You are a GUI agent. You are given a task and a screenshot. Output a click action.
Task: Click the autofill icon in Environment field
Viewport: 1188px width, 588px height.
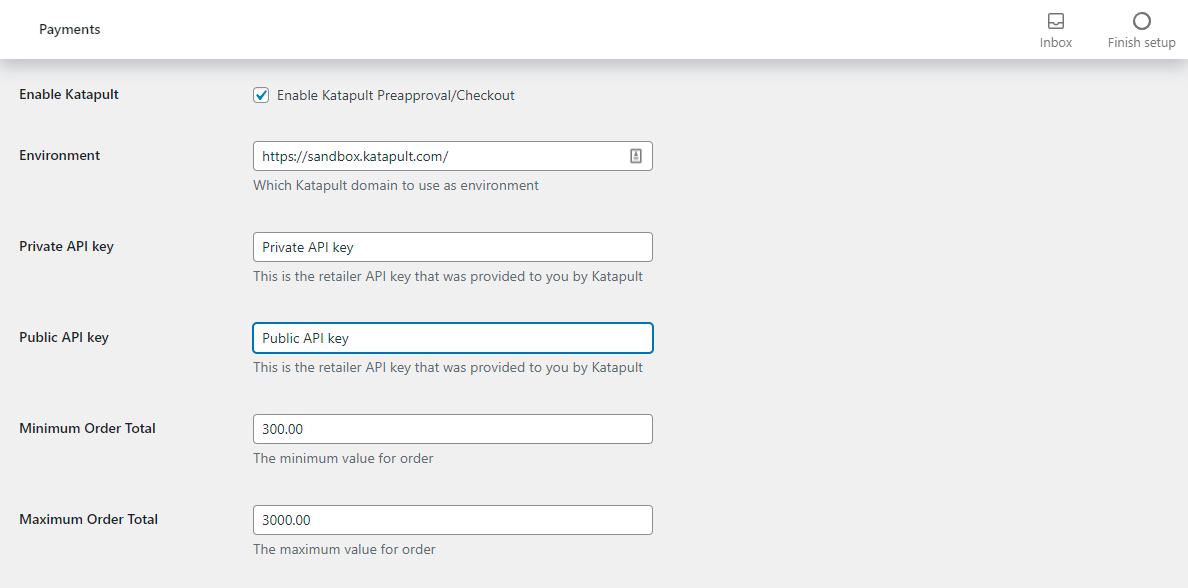636,156
